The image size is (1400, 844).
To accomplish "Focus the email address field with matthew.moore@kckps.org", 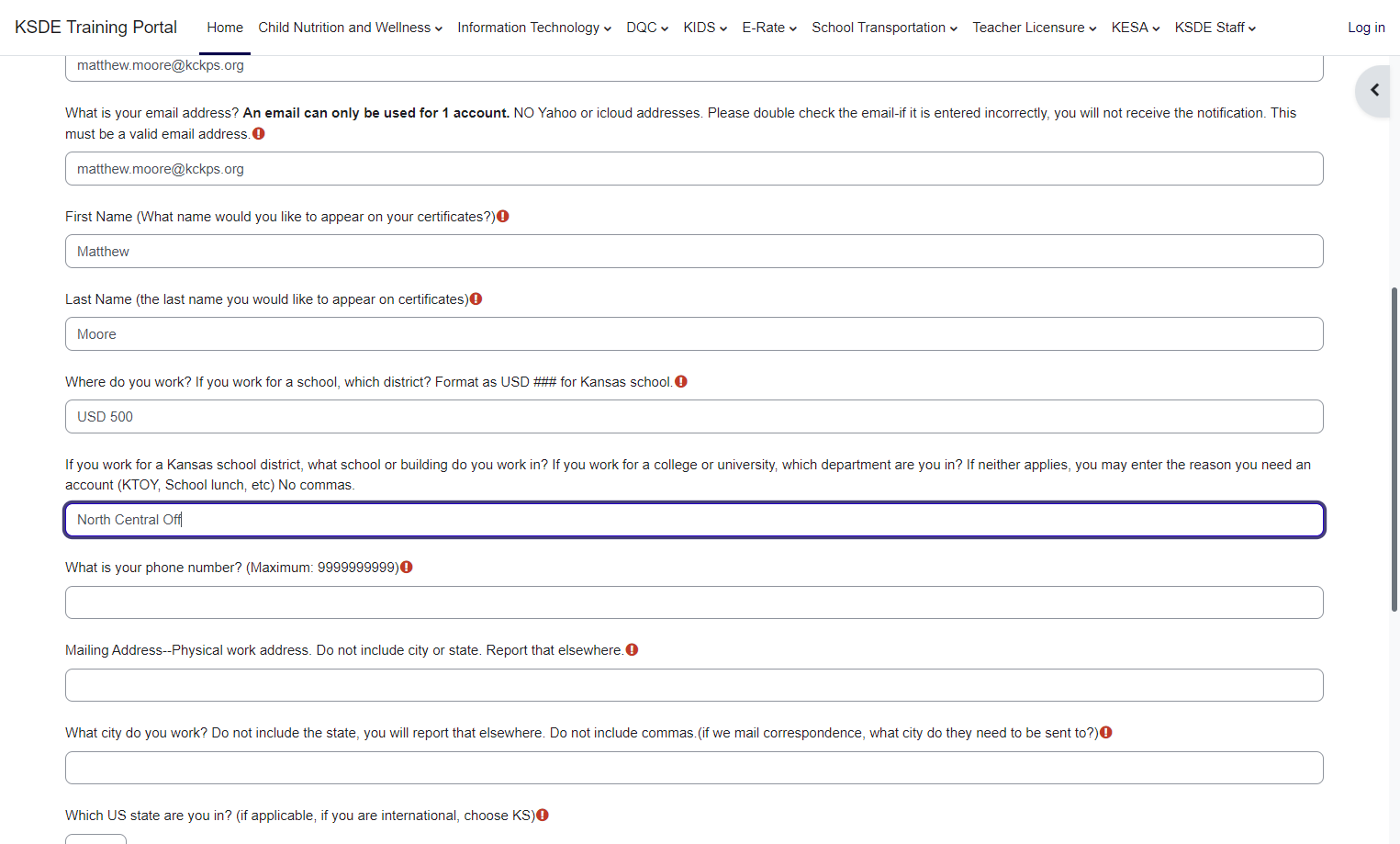I will tap(694, 169).
